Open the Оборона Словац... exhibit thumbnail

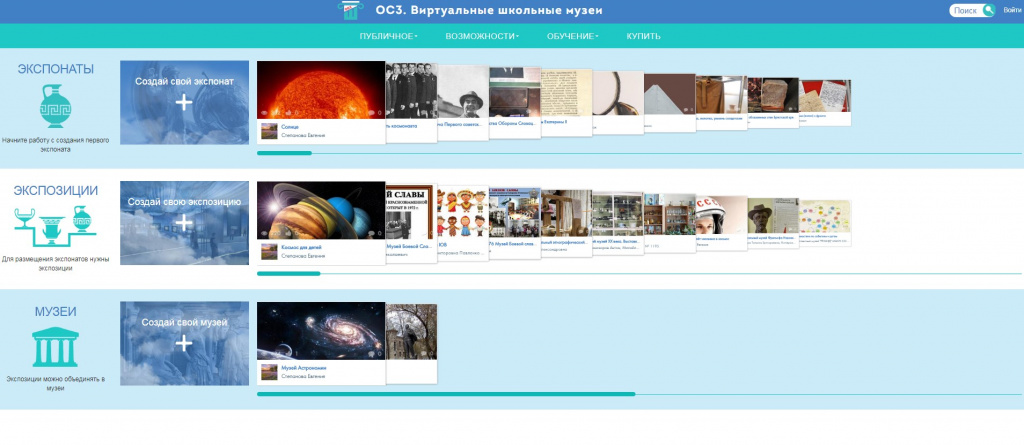click(515, 92)
